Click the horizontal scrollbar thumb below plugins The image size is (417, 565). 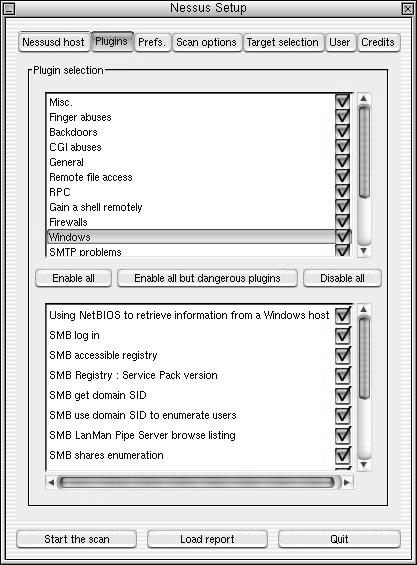[197, 482]
